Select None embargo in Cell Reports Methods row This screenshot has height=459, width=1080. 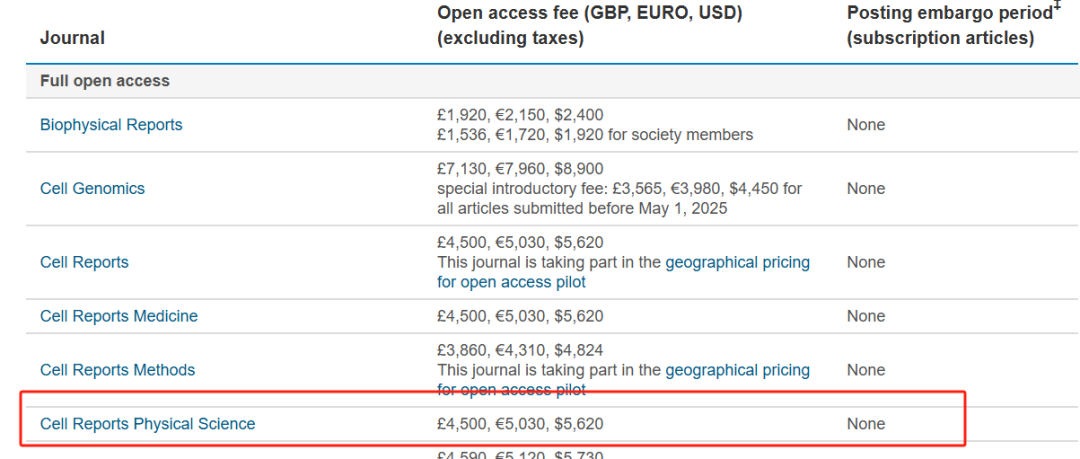coord(866,369)
